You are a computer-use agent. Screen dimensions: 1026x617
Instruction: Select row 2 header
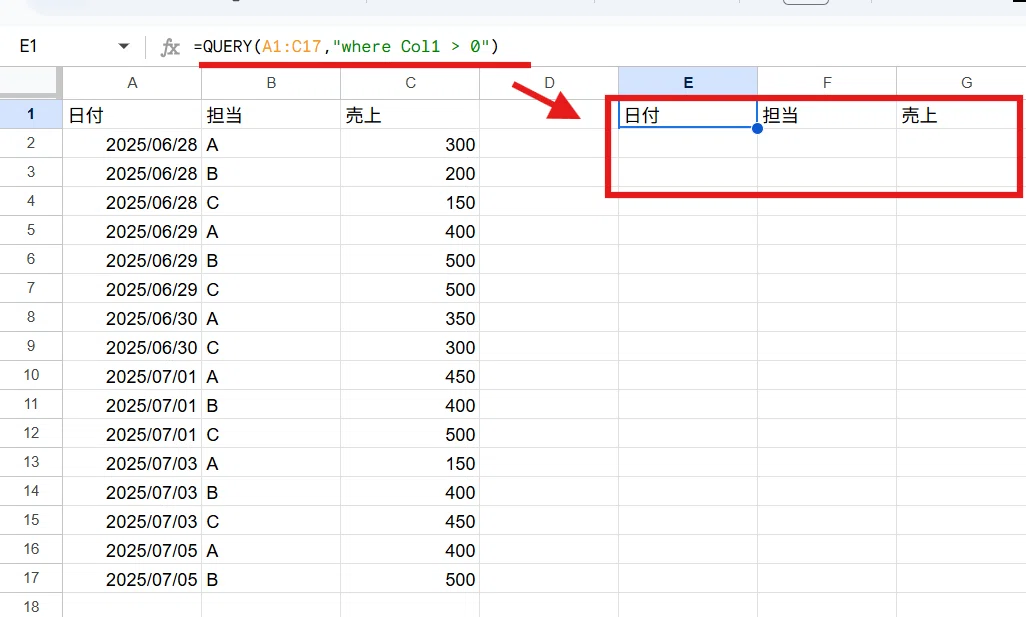[x=31, y=143]
